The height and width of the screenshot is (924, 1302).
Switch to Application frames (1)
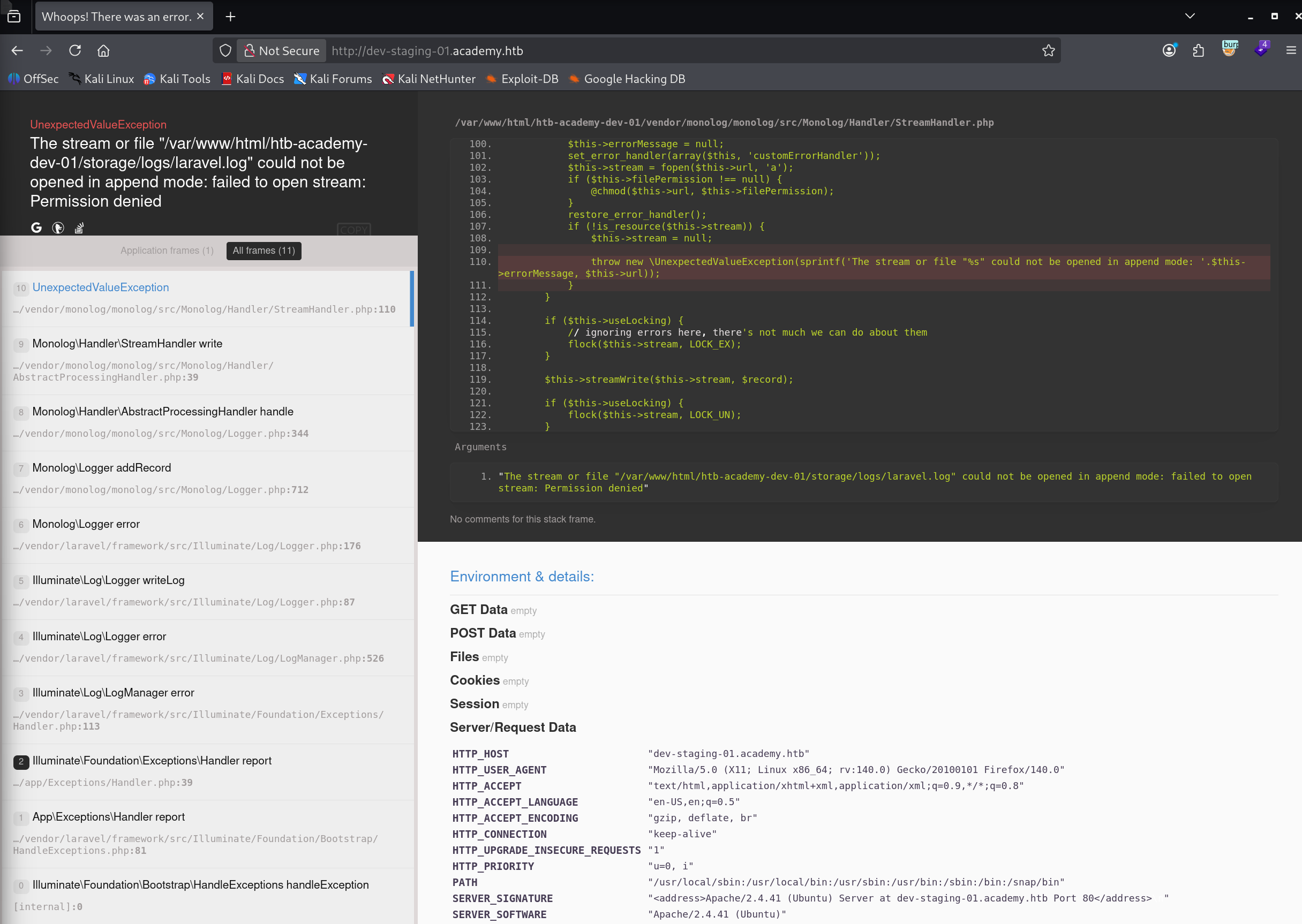point(167,251)
